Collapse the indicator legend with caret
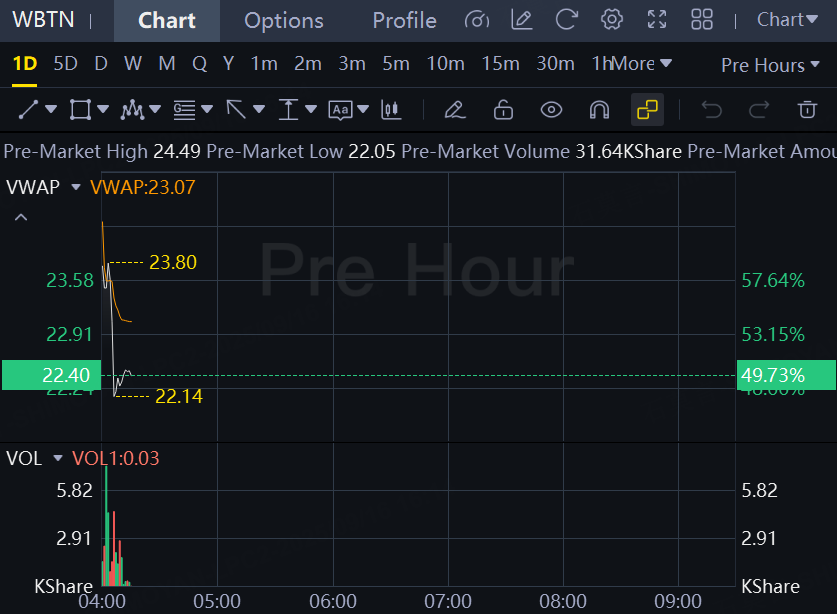 click(x=21, y=217)
